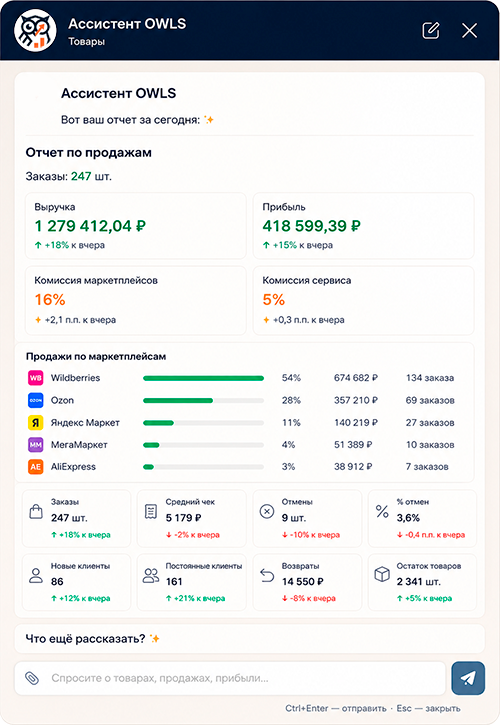Click the cancel circle icon in Отмены card

click(267, 511)
